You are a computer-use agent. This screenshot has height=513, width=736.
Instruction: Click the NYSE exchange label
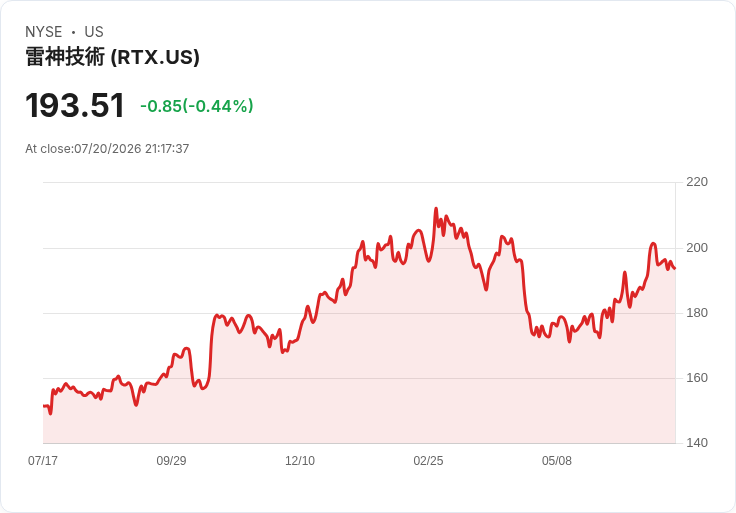tap(44, 31)
